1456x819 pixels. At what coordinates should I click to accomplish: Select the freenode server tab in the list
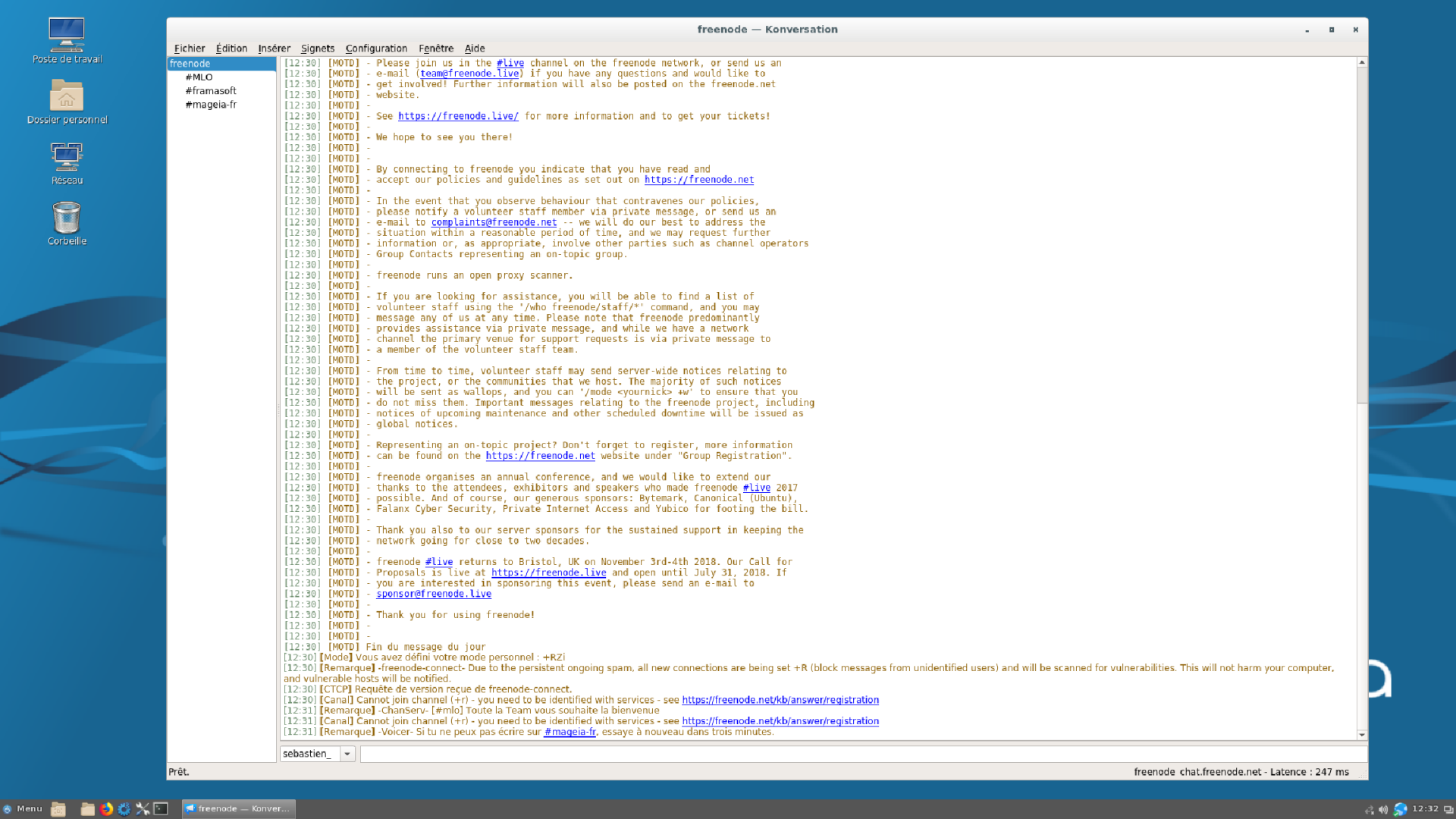221,64
